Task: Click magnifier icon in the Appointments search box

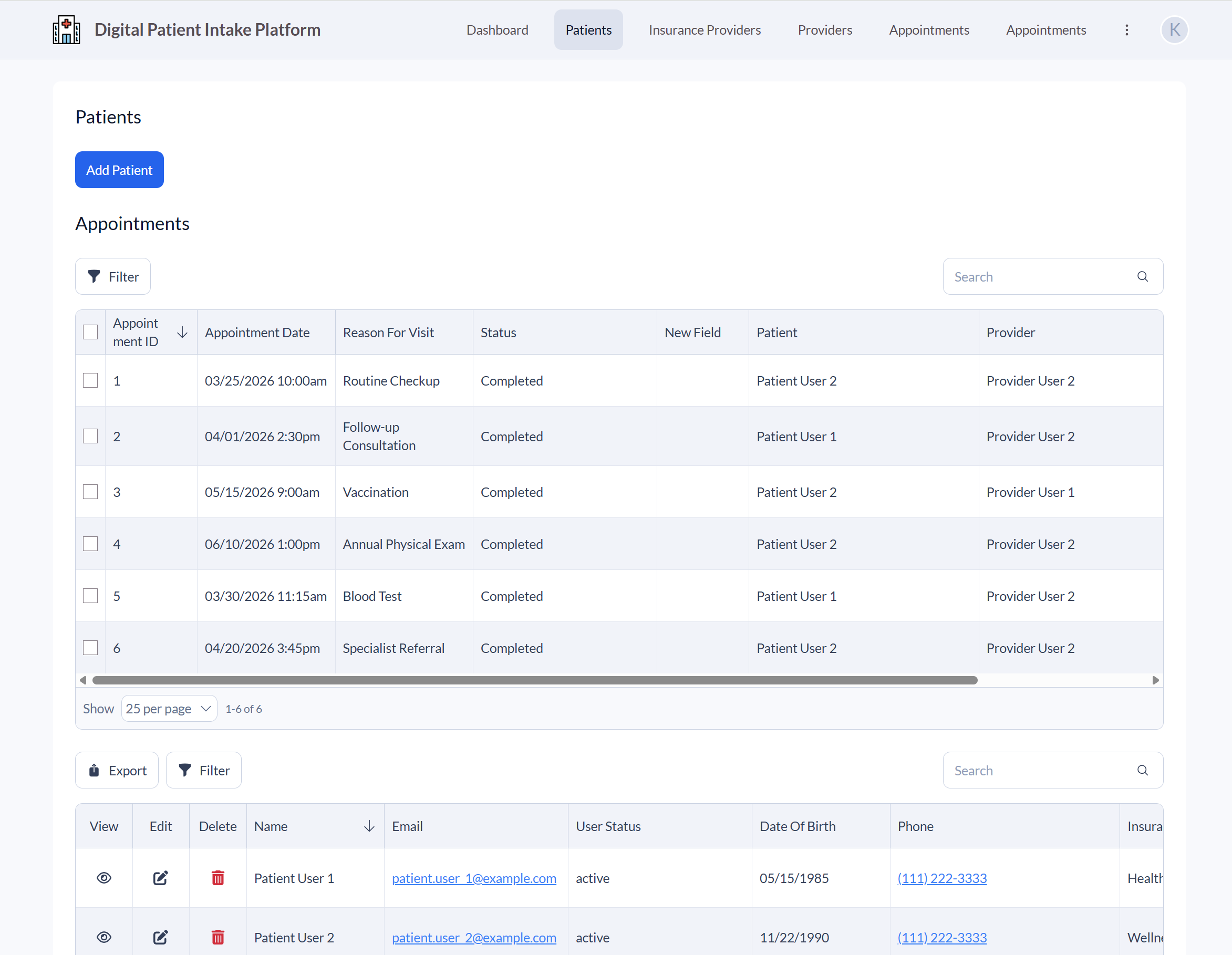Action: point(1142,276)
